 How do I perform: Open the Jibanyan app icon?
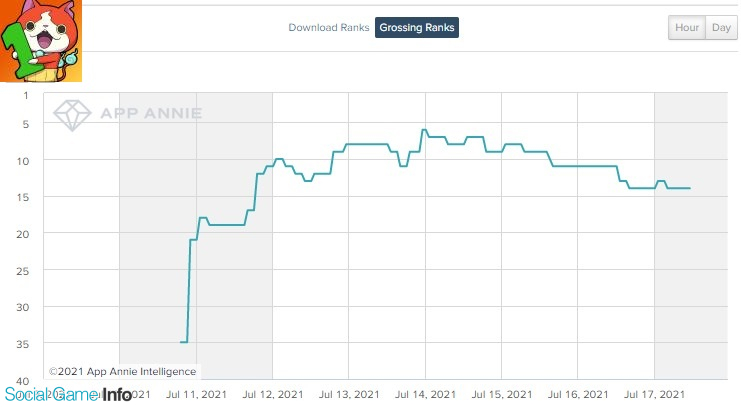41,41
